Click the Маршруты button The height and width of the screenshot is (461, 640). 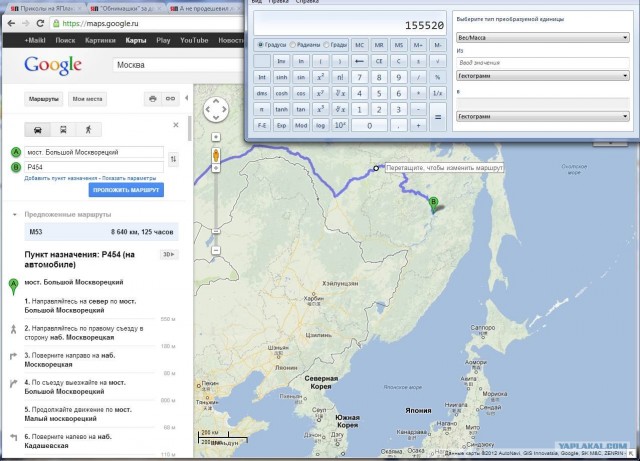[x=44, y=99]
